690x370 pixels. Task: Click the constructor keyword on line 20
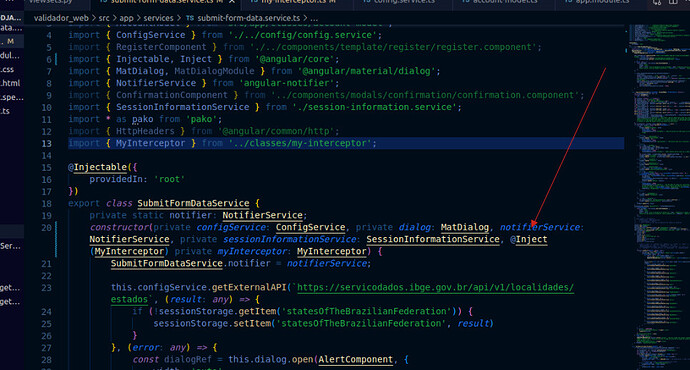tap(119, 227)
